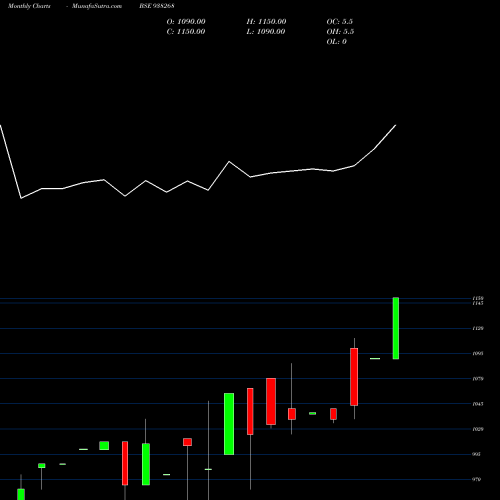Screen dimensions: 500x500
Task: Click the "OC: 5.5" reading
Action: coord(340,22)
